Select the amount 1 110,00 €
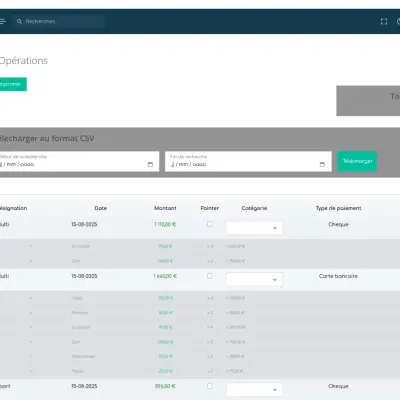Viewport: 400px width, 400px height. 165,224
